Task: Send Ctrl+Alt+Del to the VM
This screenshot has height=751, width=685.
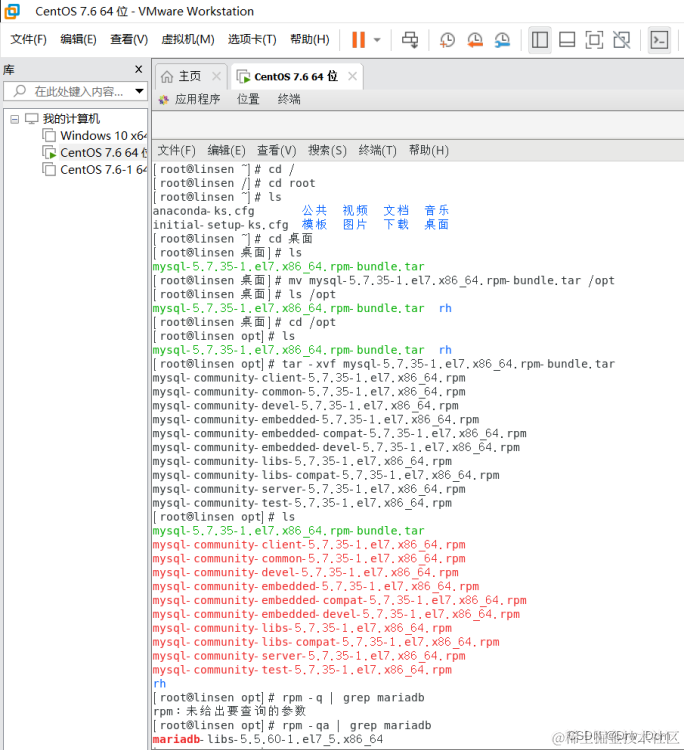Action: pyautogui.click(x=410, y=40)
